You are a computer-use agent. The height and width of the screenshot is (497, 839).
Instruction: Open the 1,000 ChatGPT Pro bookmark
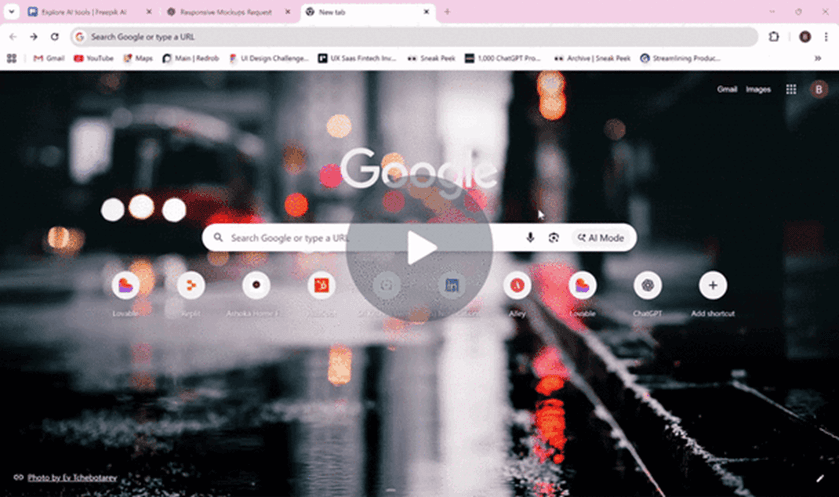click(503, 58)
